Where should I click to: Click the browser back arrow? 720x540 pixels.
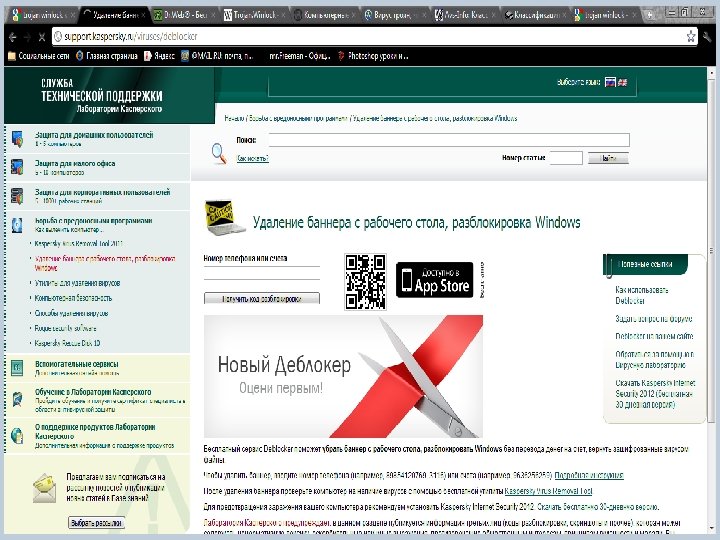pyautogui.click(x=12, y=37)
